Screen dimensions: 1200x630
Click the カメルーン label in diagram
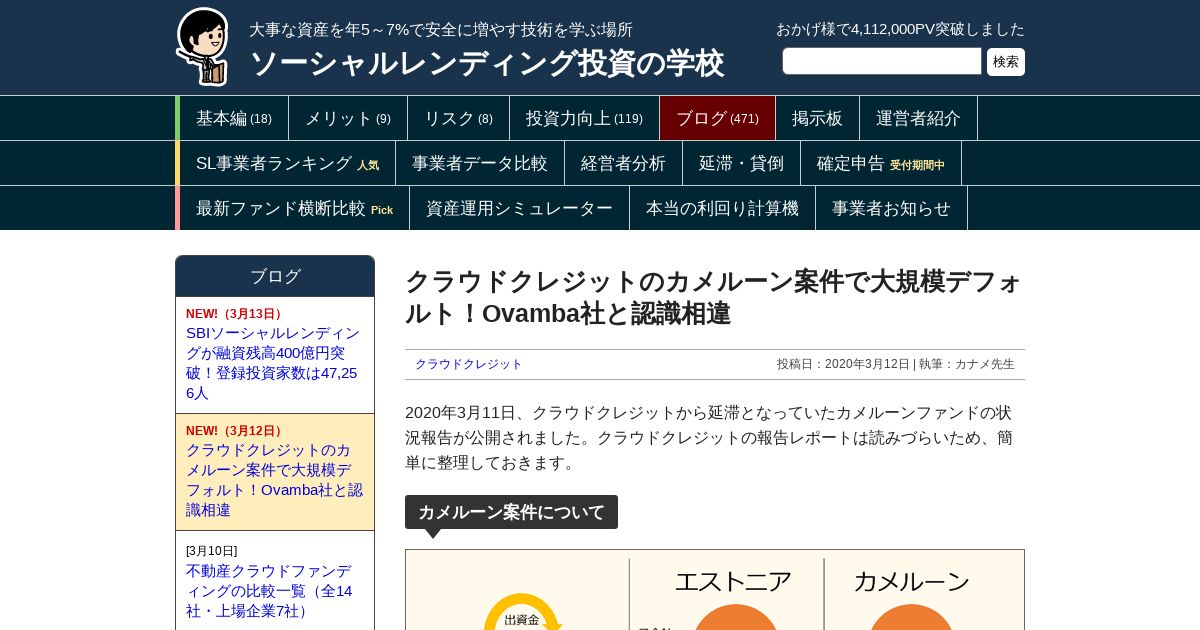coord(911,581)
